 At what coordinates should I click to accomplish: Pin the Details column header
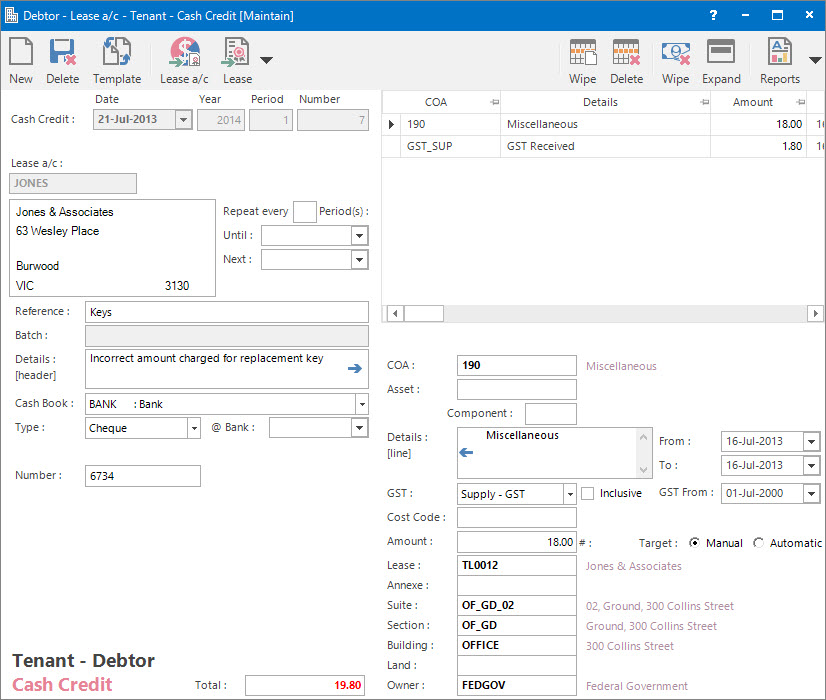click(704, 102)
